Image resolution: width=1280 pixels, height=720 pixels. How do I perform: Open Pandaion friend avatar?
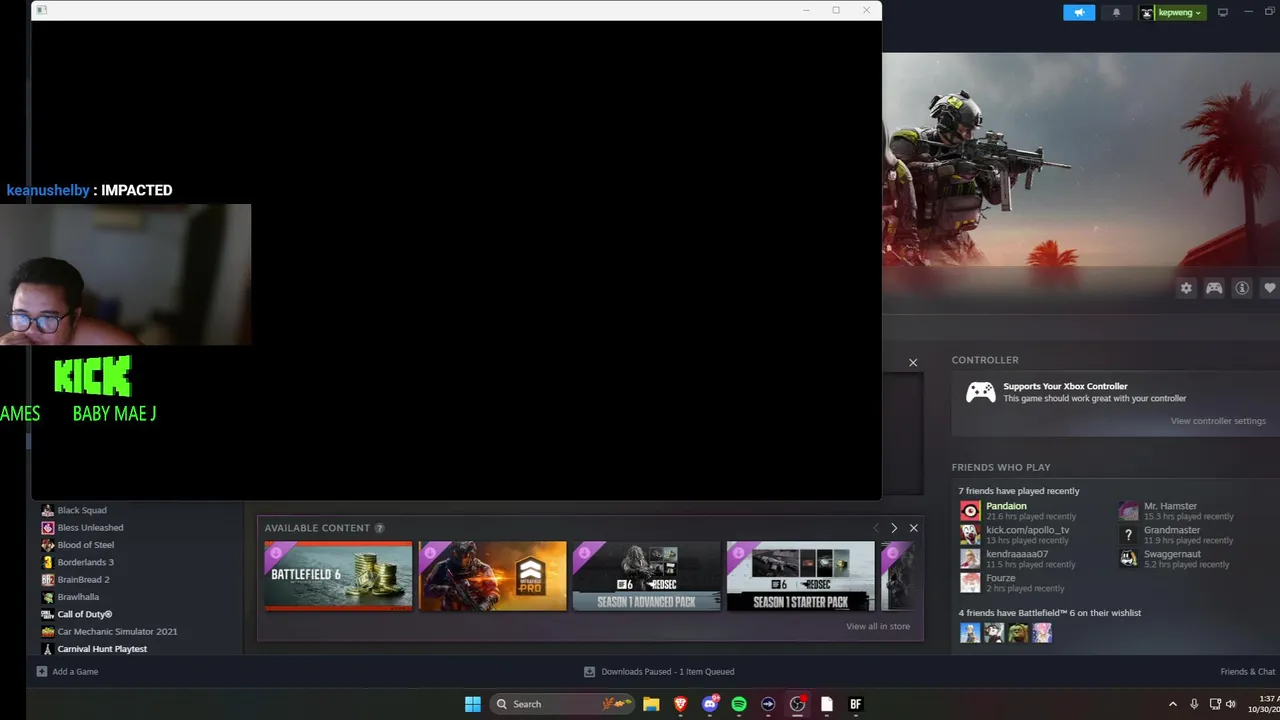(x=970, y=510)
